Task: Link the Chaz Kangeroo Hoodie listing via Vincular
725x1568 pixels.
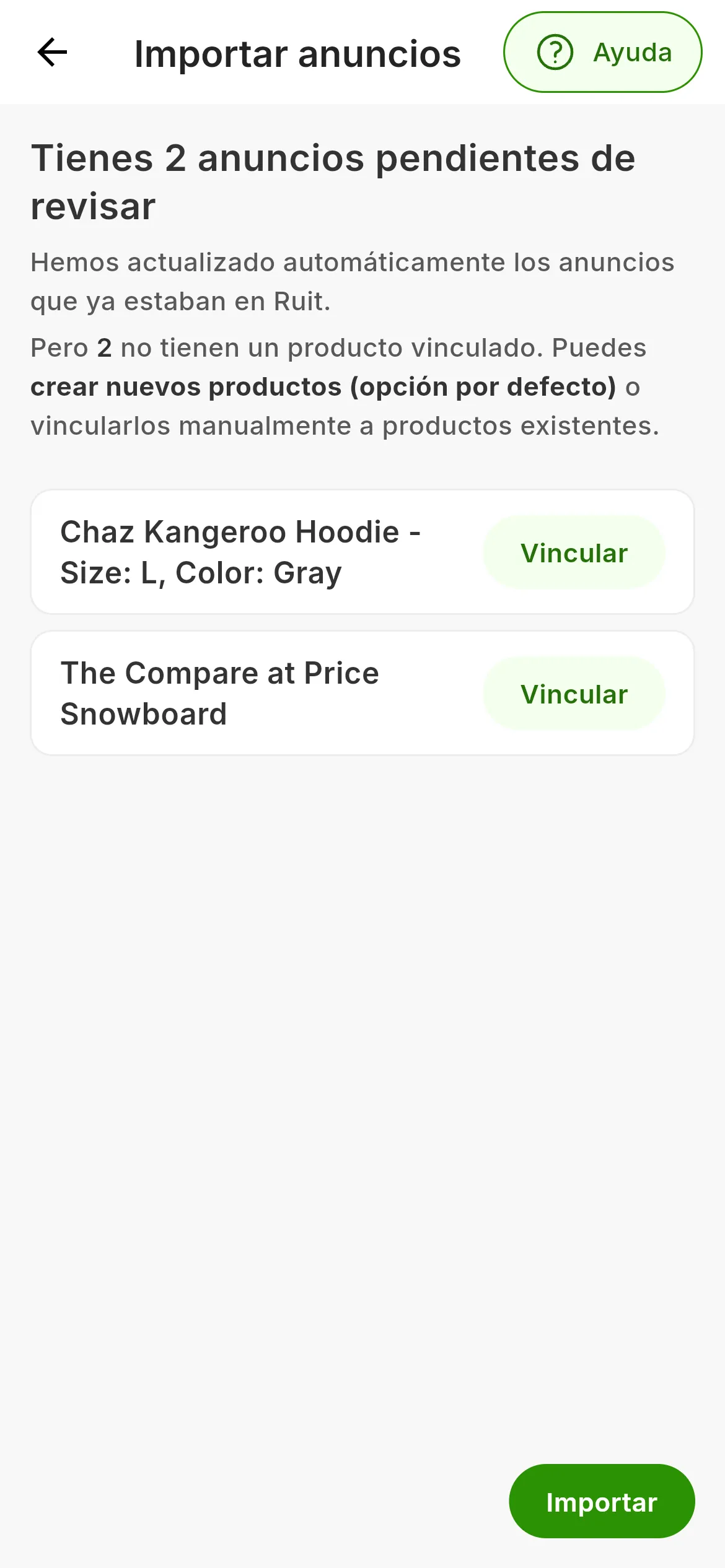Action: pos(574,552)
